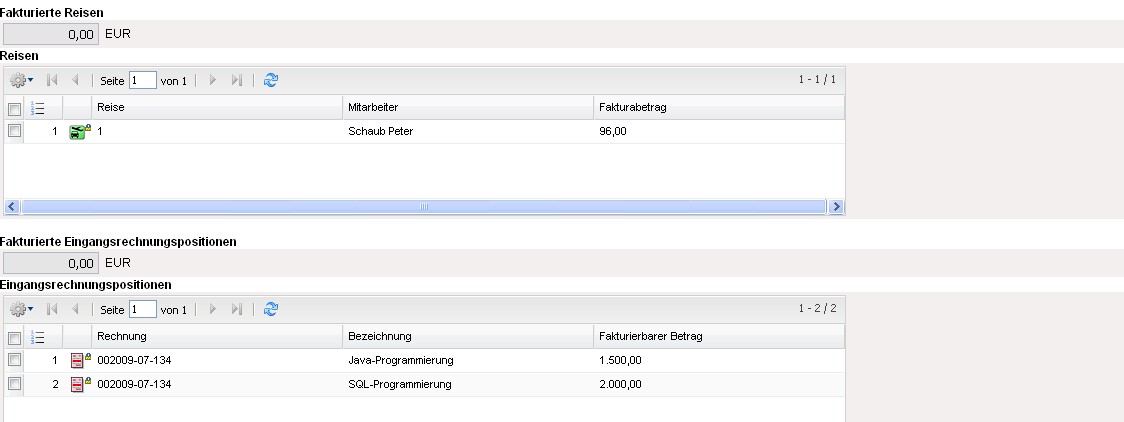This screenshot has width=1124, height=422.
Task: Sort by Fakturabetrag column header
Action: pos(716,108)
